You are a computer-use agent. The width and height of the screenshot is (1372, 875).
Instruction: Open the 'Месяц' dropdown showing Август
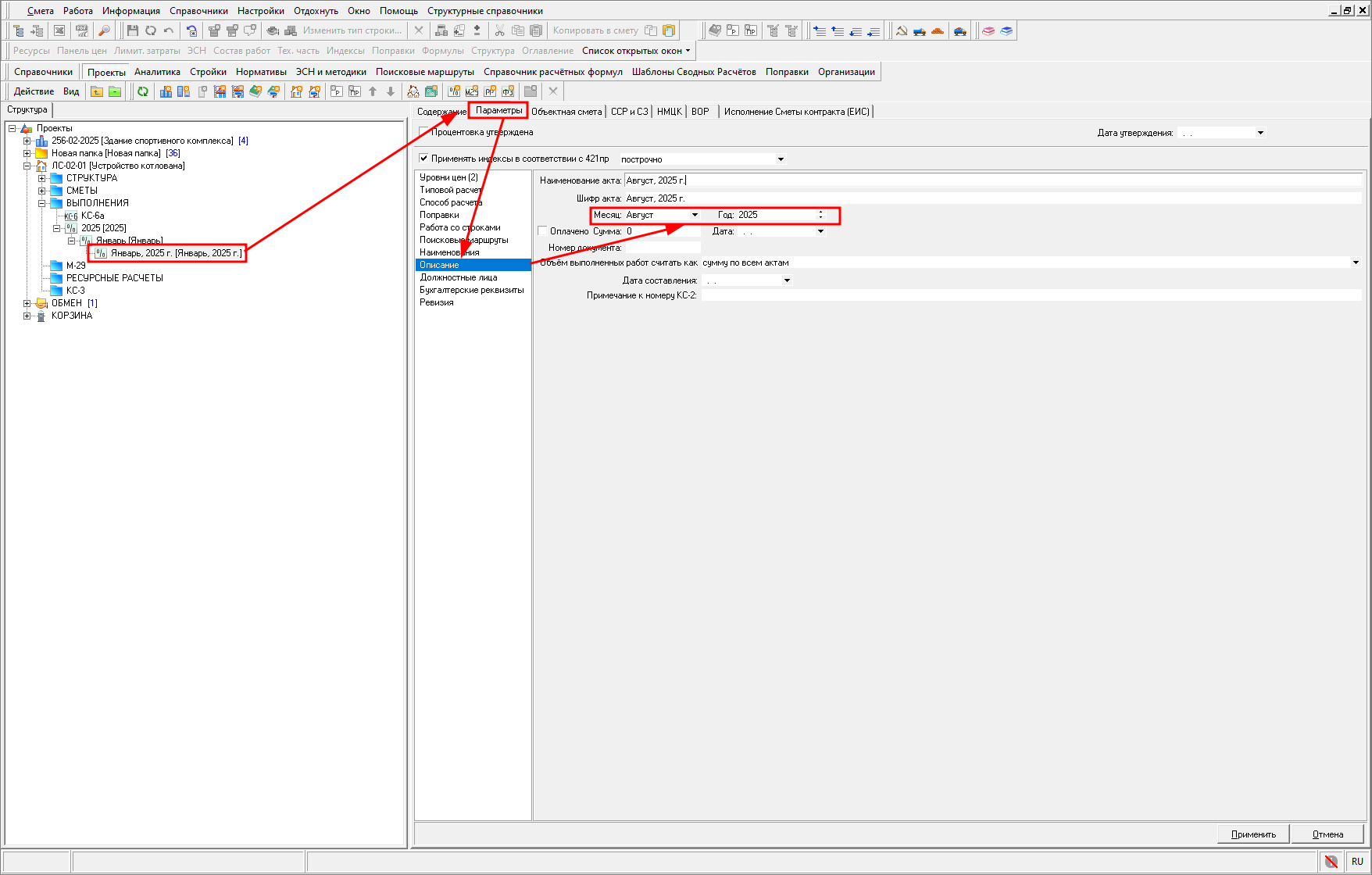click(695, 215)
